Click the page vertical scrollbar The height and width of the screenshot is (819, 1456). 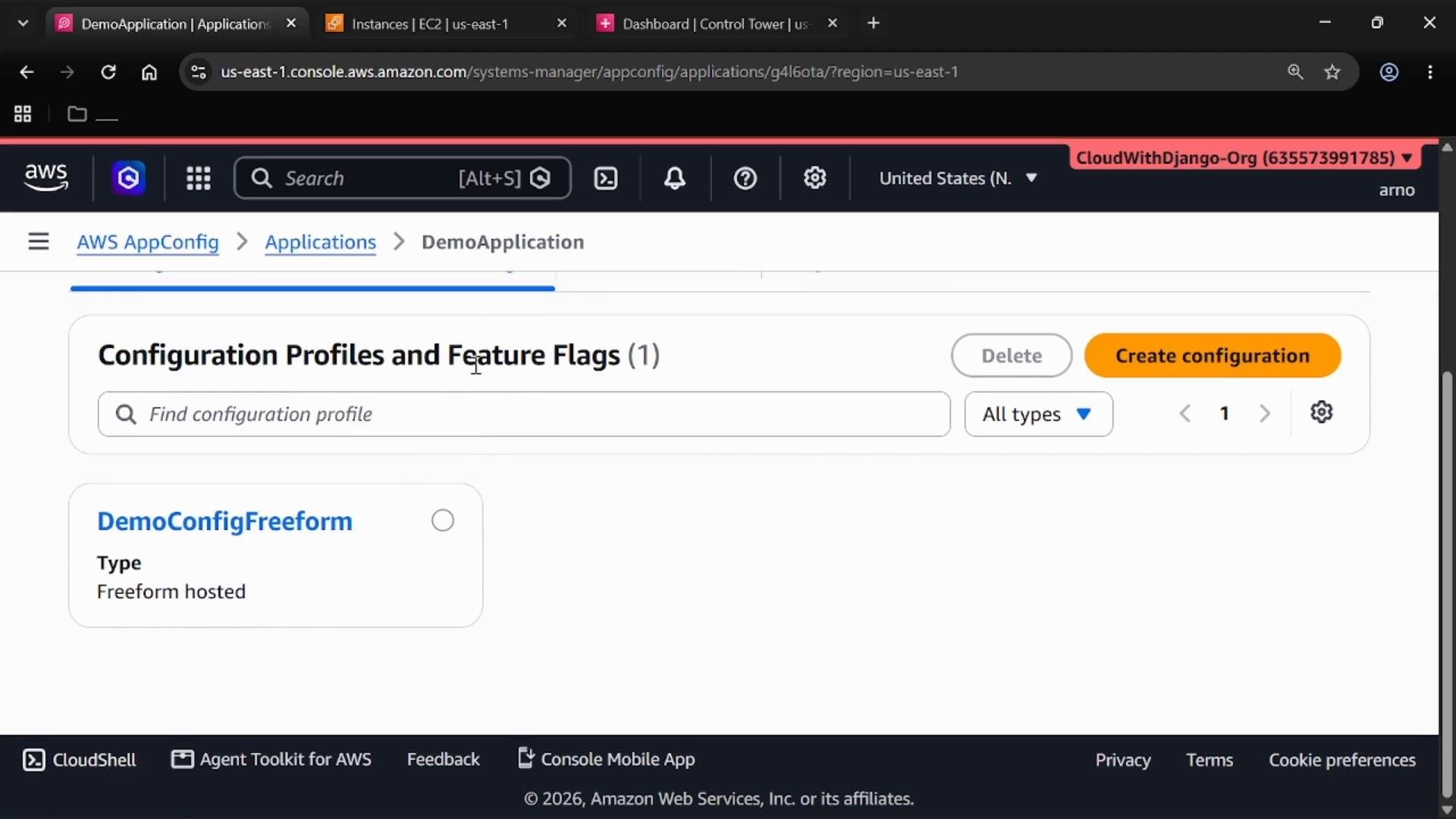tap(1447, 584)
